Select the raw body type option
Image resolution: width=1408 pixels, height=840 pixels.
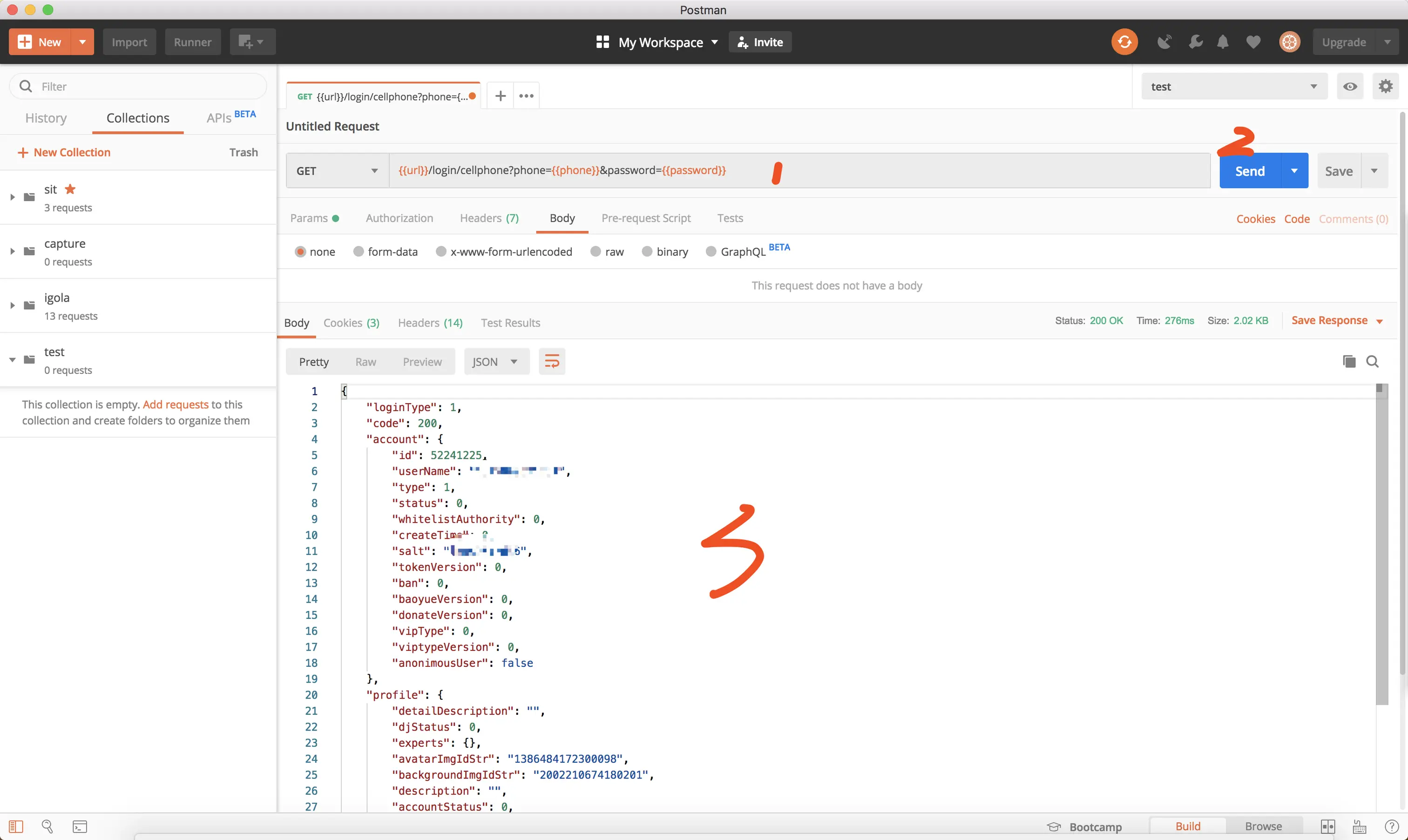(x=596, y=251)
